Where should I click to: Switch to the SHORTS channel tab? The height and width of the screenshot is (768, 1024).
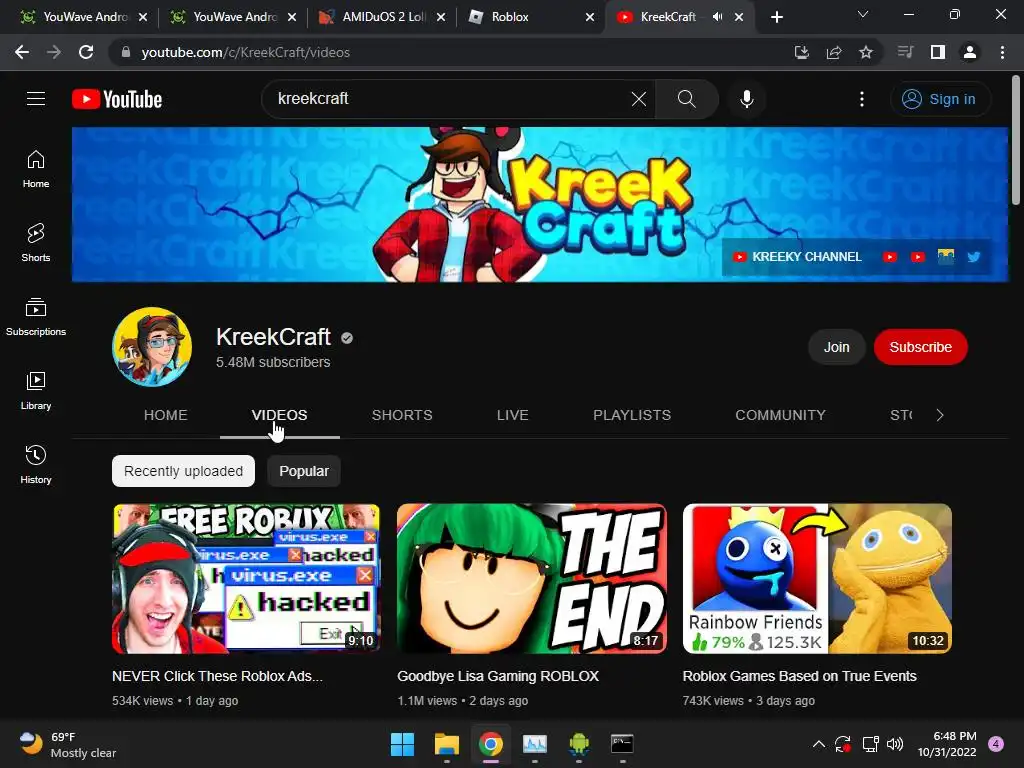point(402,415)
